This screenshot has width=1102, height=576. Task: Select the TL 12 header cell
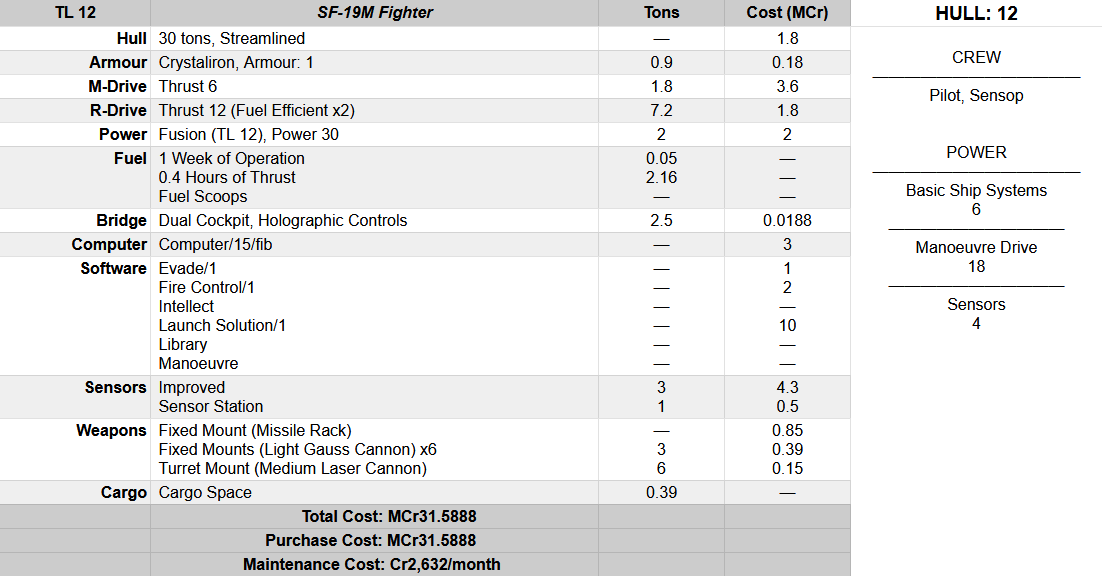click(x=75, y=13)
